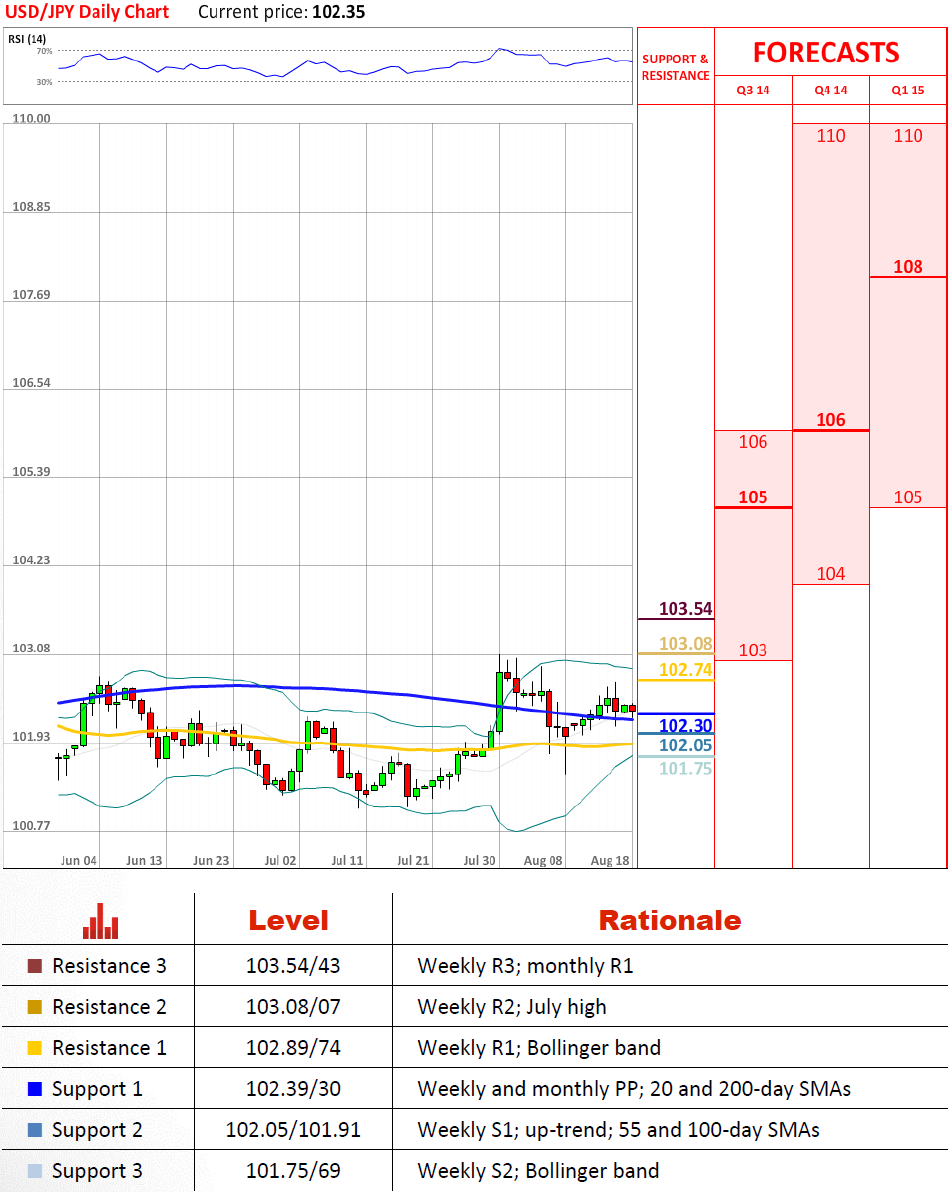Select the Q4 14 forecast column header
This screenshot has width=952, height=1192.
point(830,90)
